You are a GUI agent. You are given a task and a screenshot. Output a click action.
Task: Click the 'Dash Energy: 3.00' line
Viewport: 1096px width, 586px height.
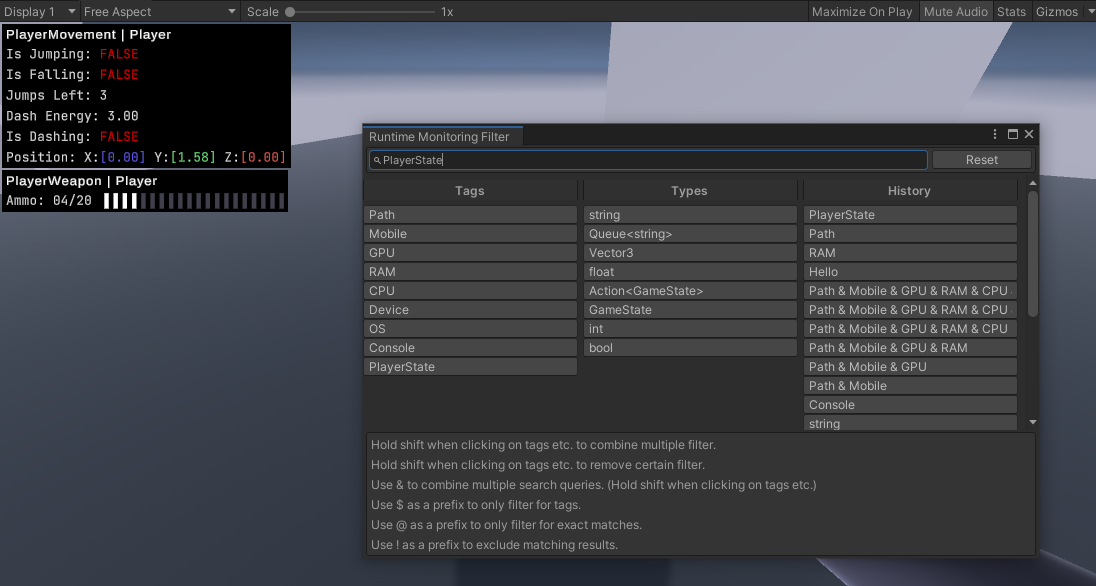[73, 115]
